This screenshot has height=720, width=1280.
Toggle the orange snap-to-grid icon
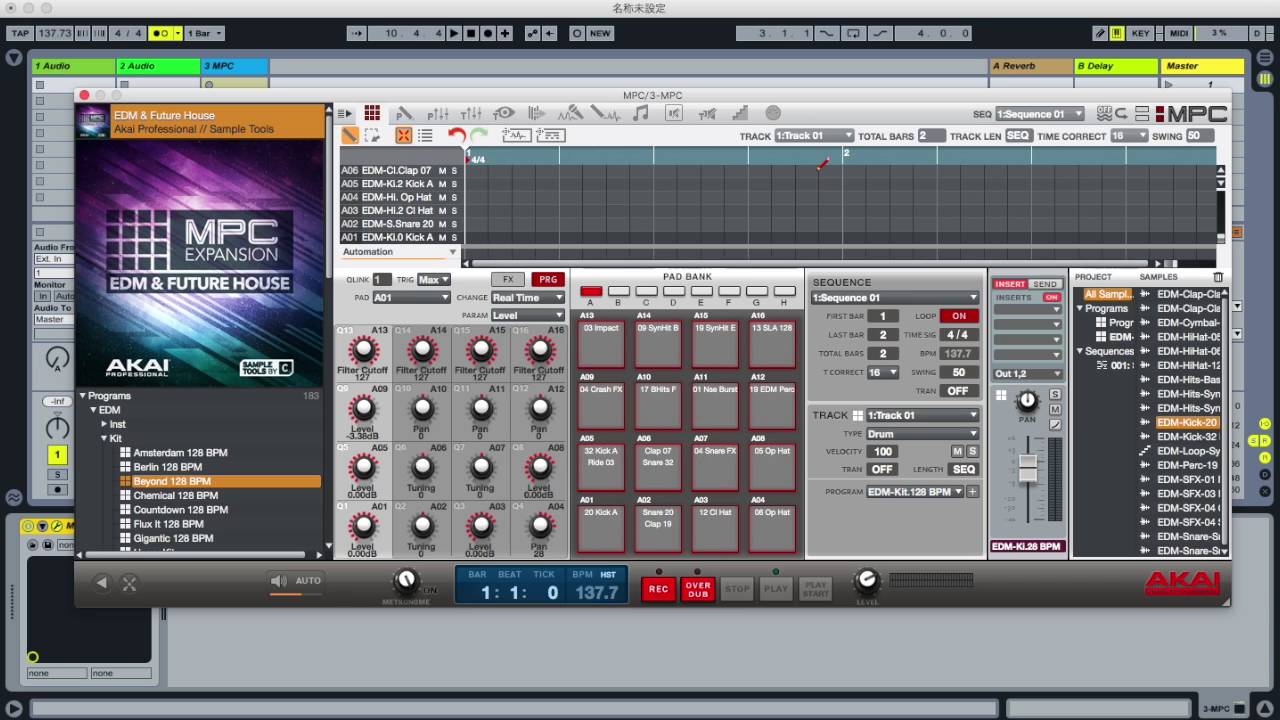404,135
